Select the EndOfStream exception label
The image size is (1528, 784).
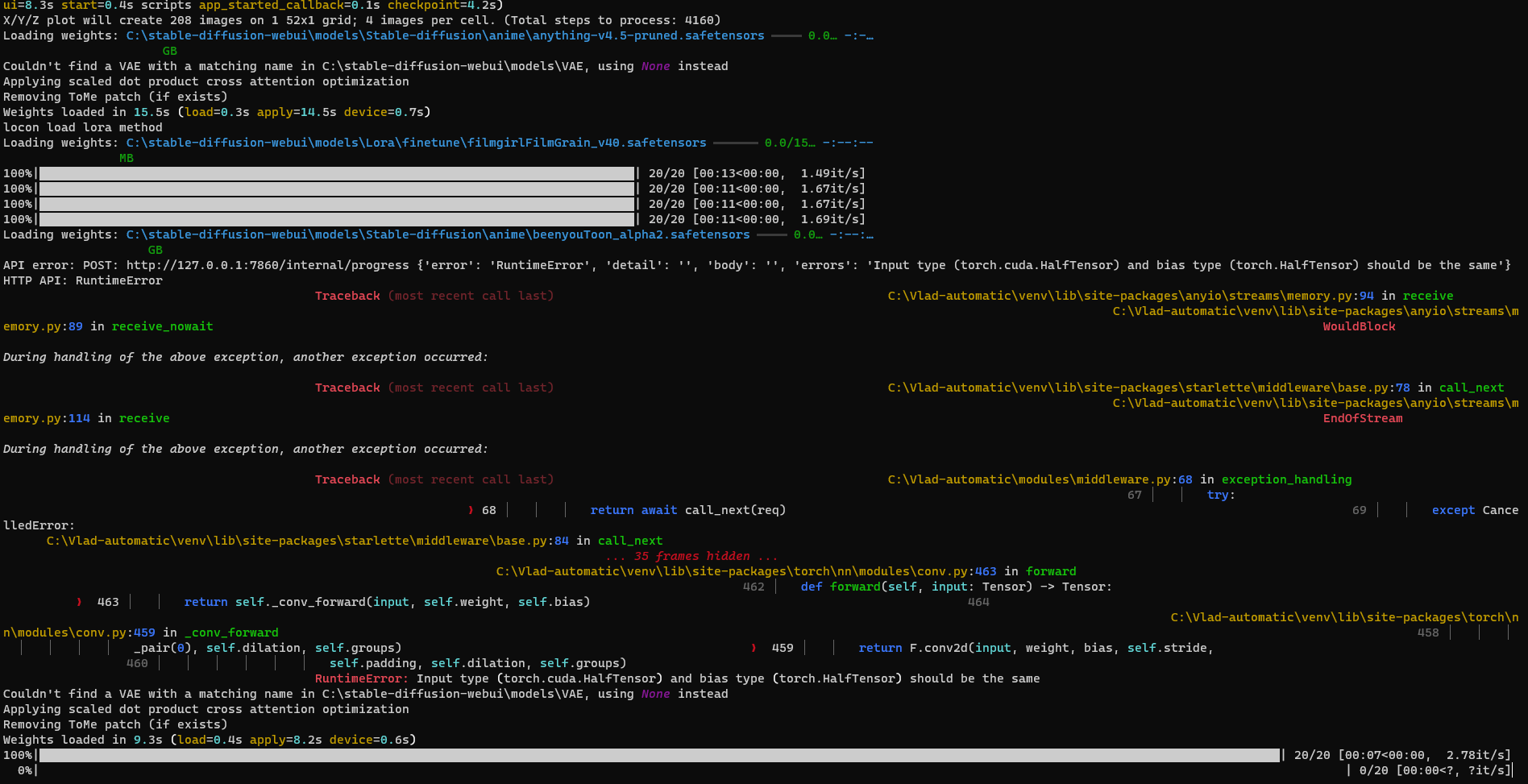[1362, 418]
